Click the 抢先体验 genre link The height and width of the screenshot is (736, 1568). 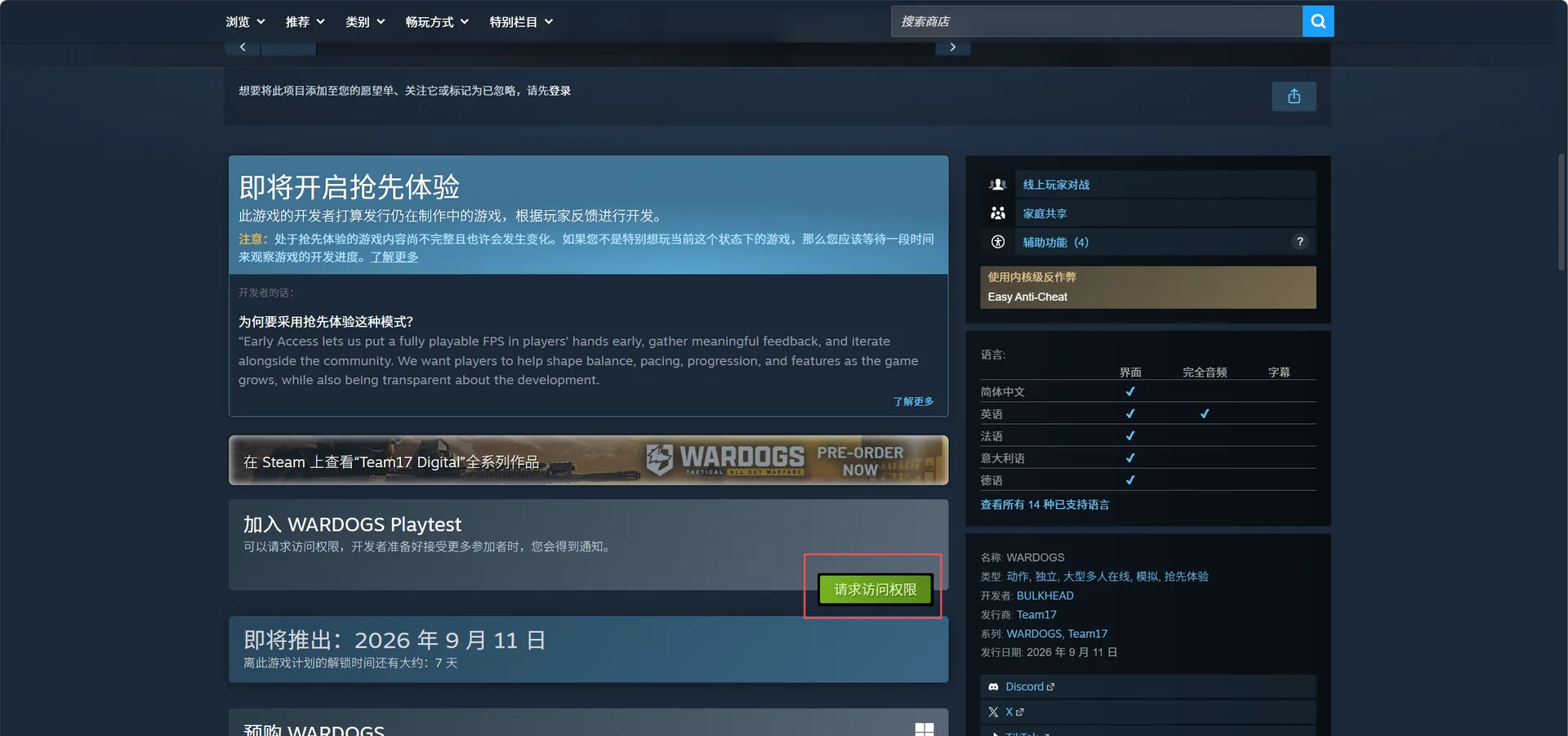click(1187, 577)
